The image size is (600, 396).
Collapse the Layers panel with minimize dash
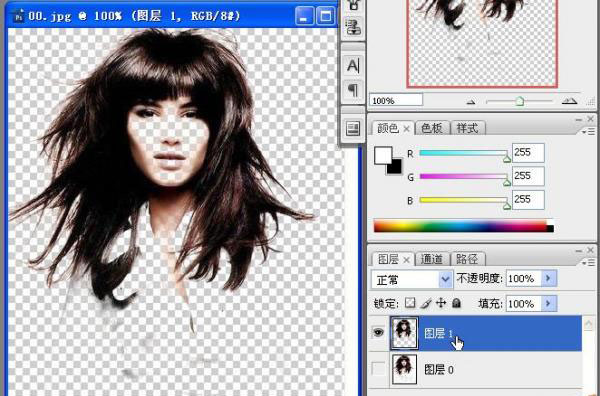tap(578, 251)
